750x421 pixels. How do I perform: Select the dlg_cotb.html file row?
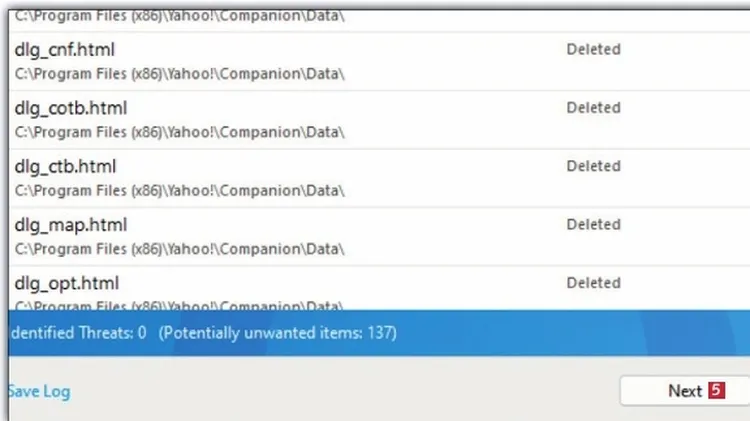tap(379, 120)
